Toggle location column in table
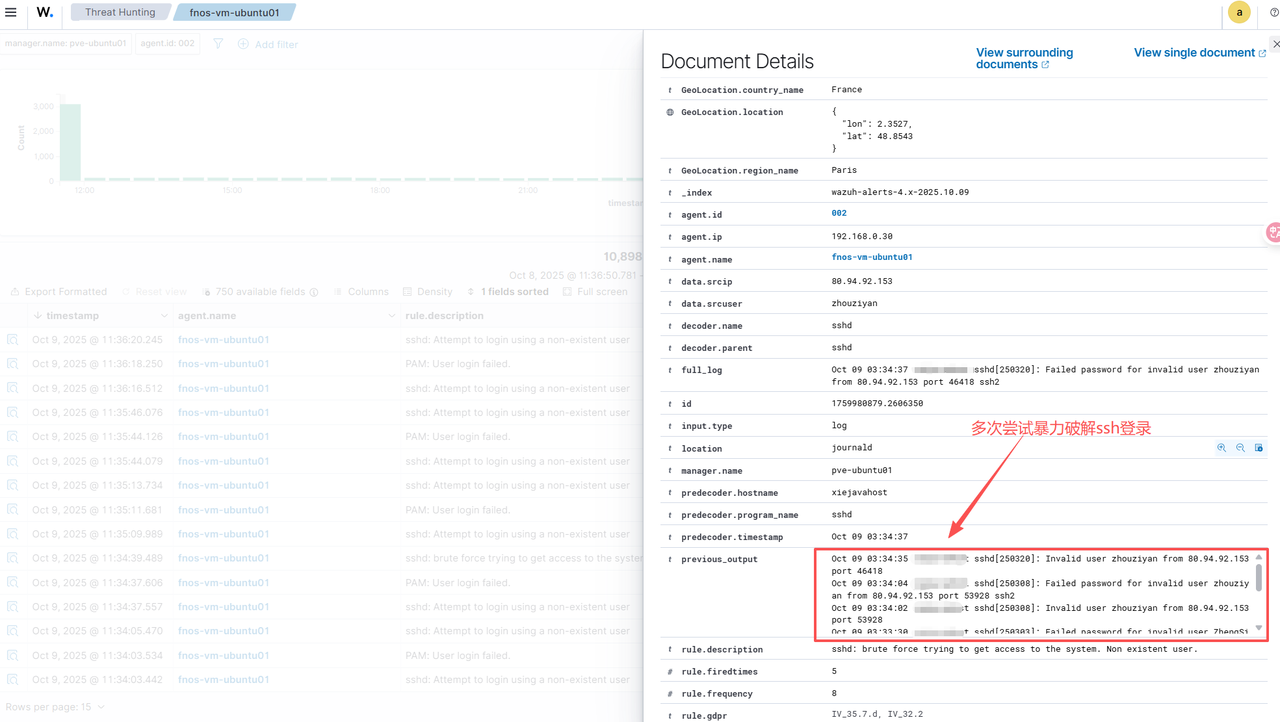Viewport: 1280px width, 722px height. 1259,448
